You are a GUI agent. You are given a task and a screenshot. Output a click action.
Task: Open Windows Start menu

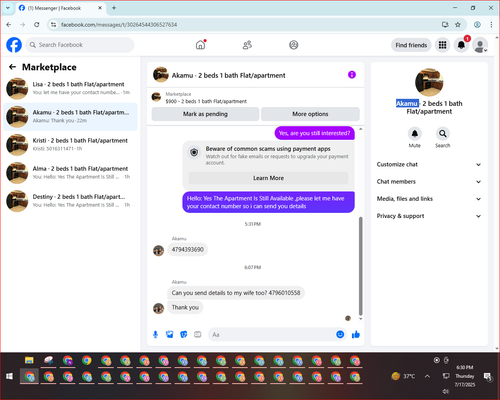pos(10,376)
